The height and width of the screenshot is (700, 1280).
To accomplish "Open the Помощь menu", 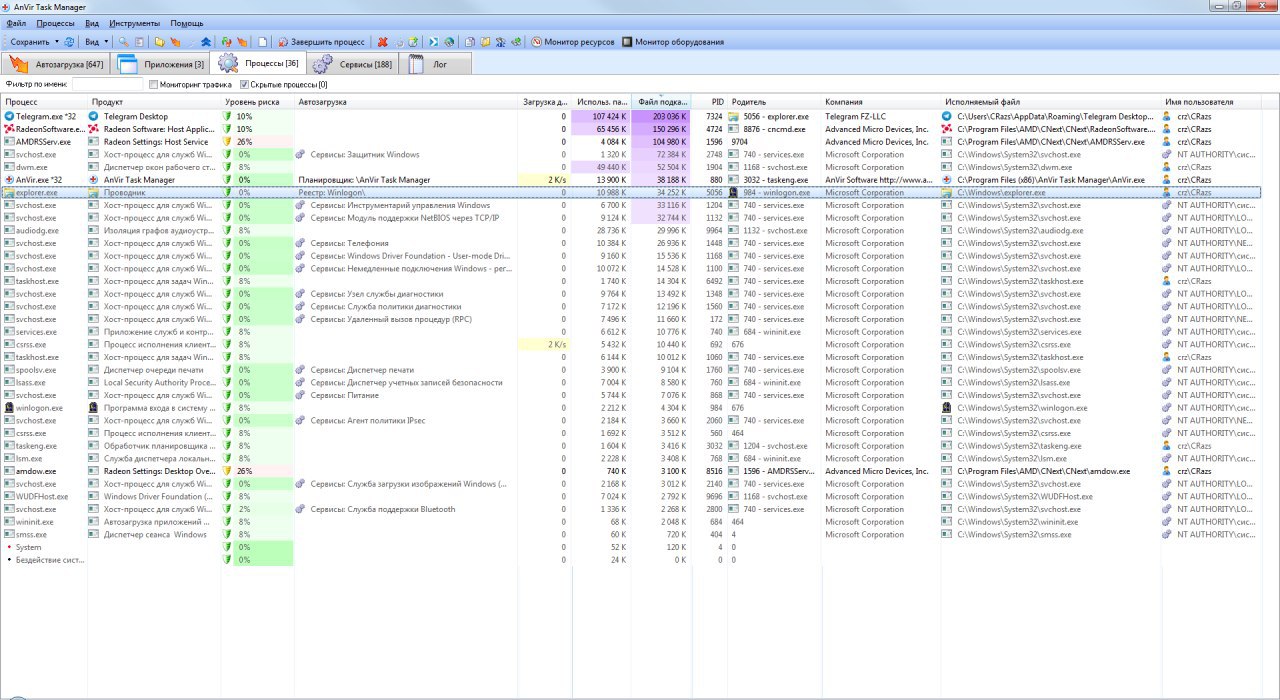I will click(187, 23).
